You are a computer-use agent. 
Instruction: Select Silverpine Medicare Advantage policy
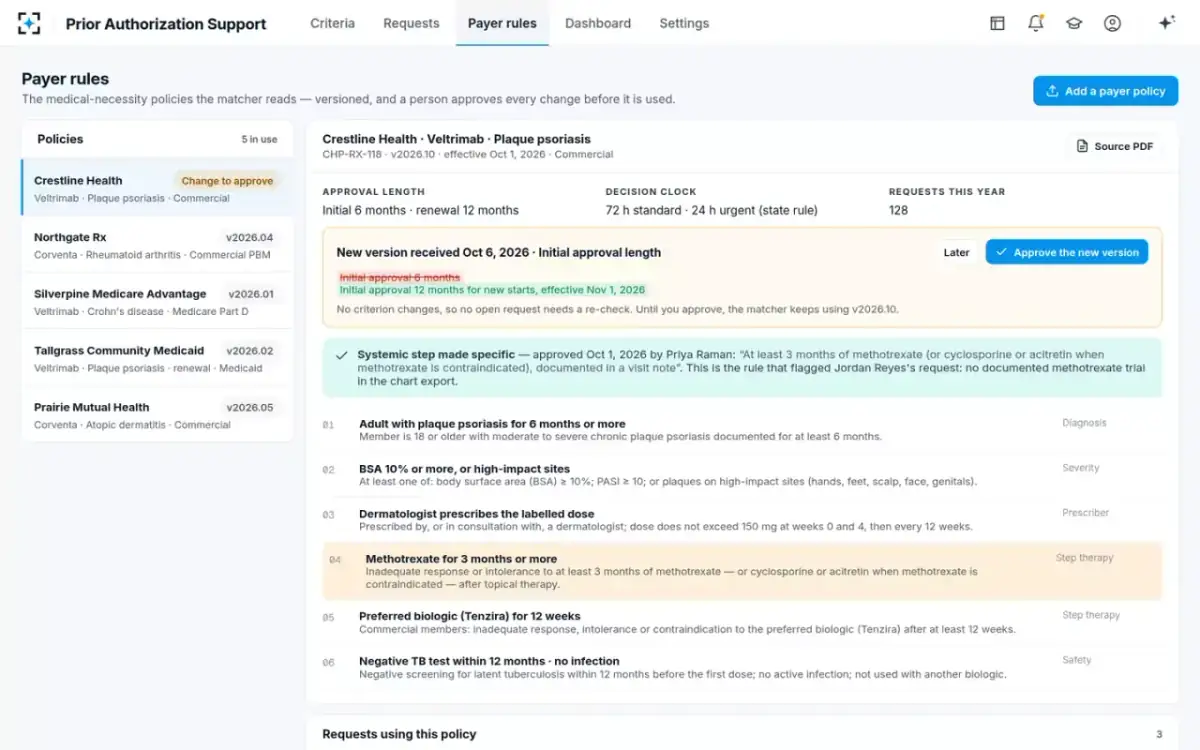[158, 301]
